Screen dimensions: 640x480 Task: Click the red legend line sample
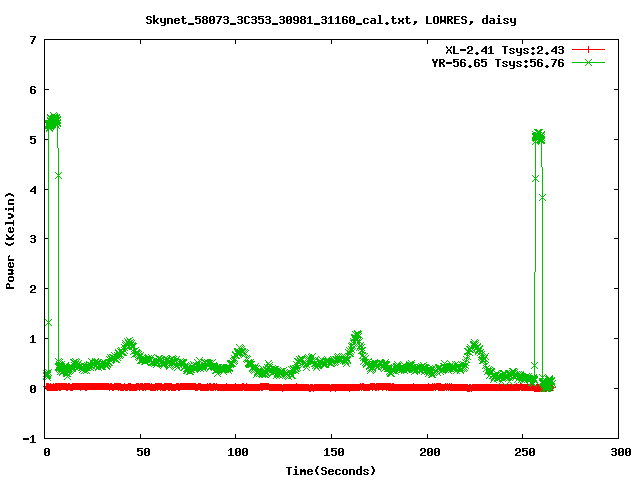(588, 50)
